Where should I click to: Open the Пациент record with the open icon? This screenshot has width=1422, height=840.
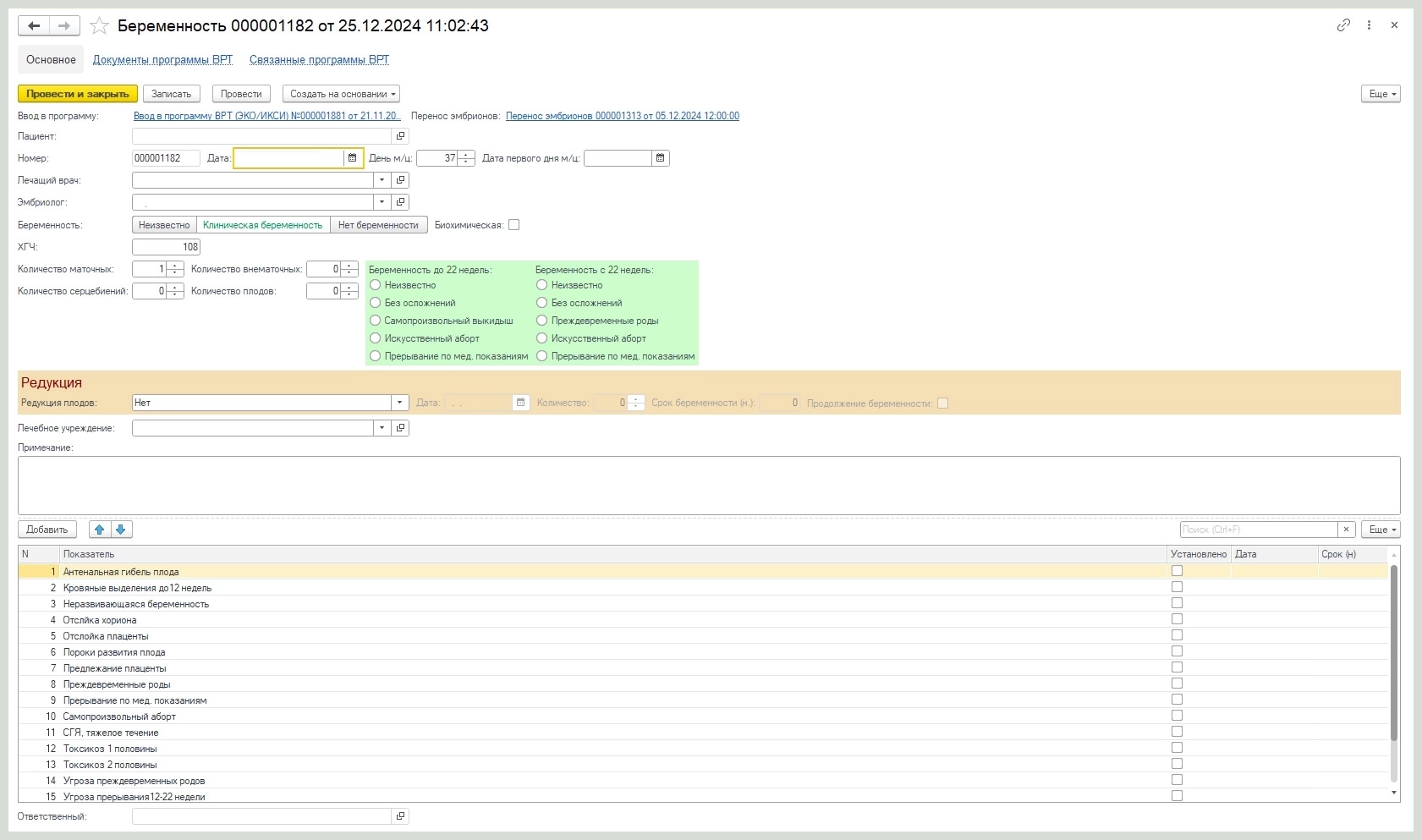(401, 136)
